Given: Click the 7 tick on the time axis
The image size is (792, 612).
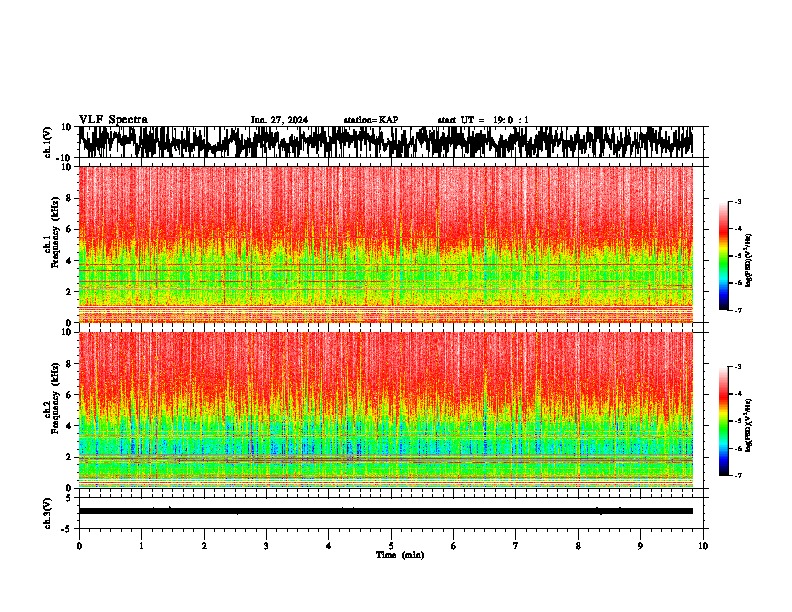Looking at the screenshot, I should [516, 546].
